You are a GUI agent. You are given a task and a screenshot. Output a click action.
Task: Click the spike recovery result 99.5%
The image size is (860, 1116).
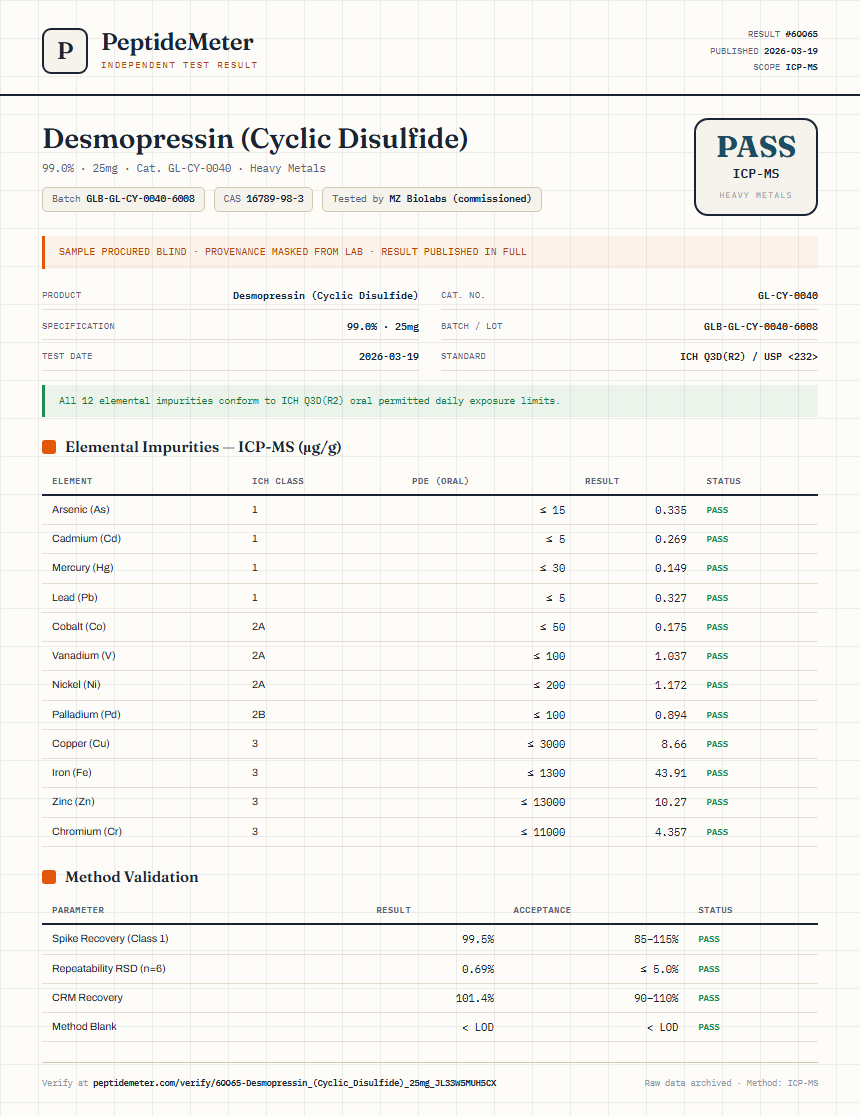click(x=478, y=939)
